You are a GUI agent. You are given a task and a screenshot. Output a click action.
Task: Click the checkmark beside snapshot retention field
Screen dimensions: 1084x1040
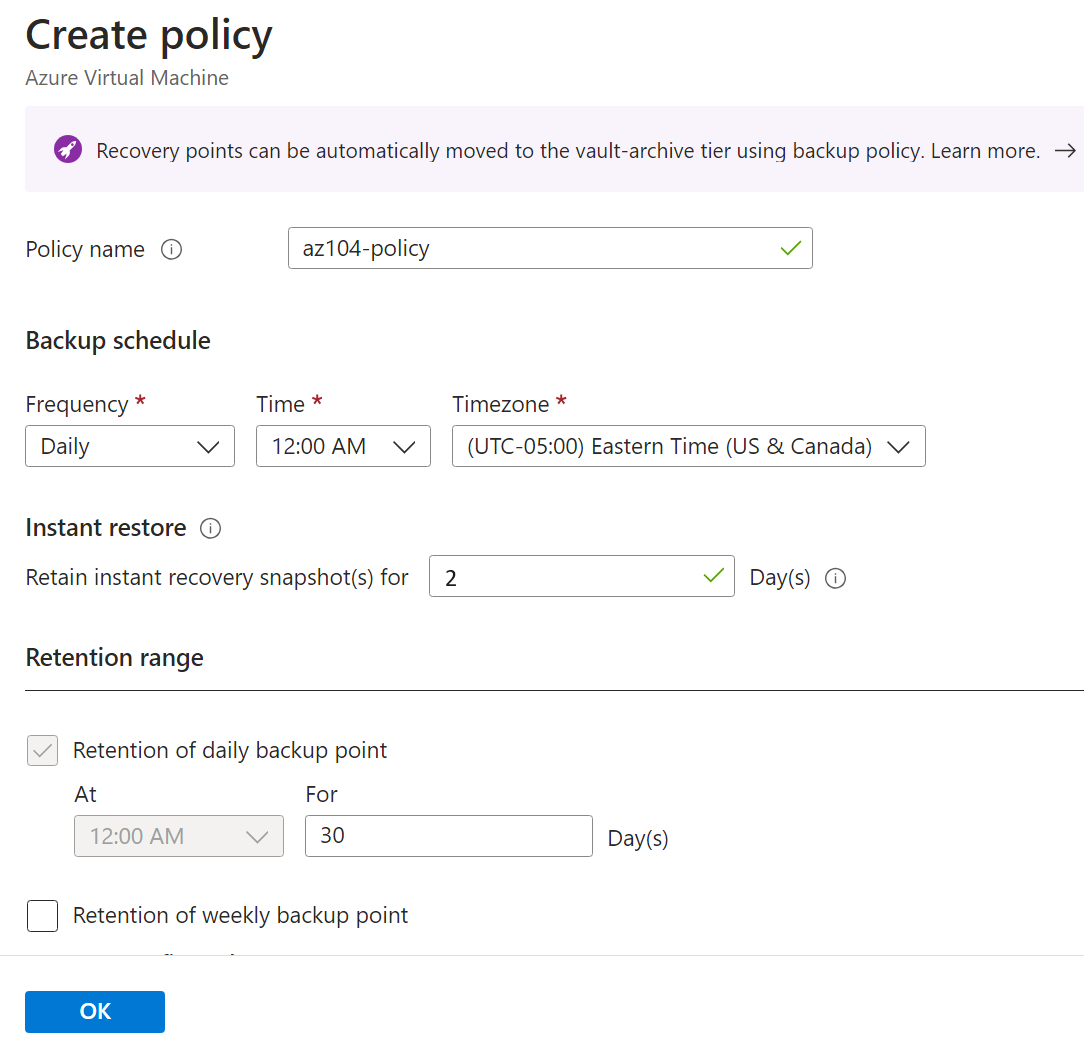pyautogui.click(x=712, y=576)
